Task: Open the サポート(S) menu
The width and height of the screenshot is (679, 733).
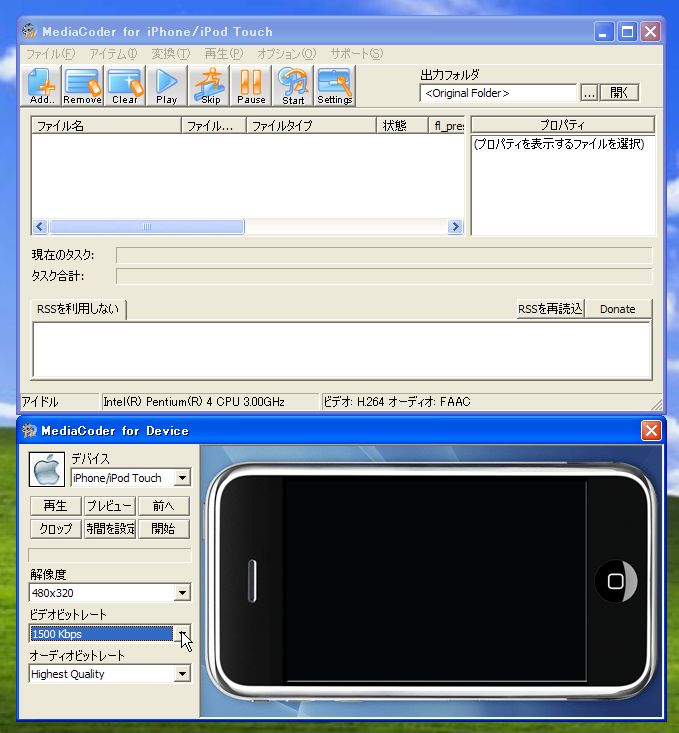Action: point(357,54)
